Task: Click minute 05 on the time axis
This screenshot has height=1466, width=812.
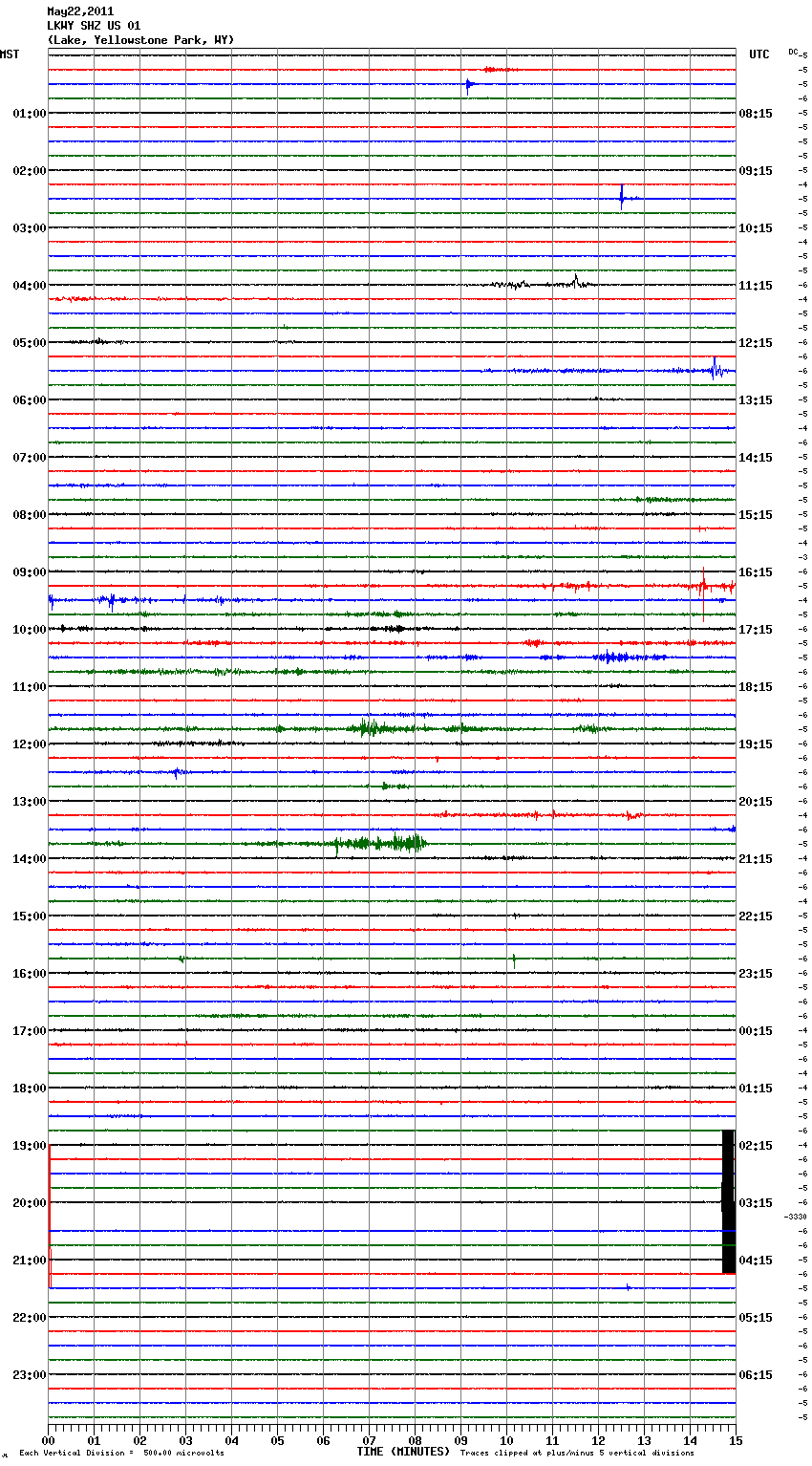Action: click(x=277, y=1439)
